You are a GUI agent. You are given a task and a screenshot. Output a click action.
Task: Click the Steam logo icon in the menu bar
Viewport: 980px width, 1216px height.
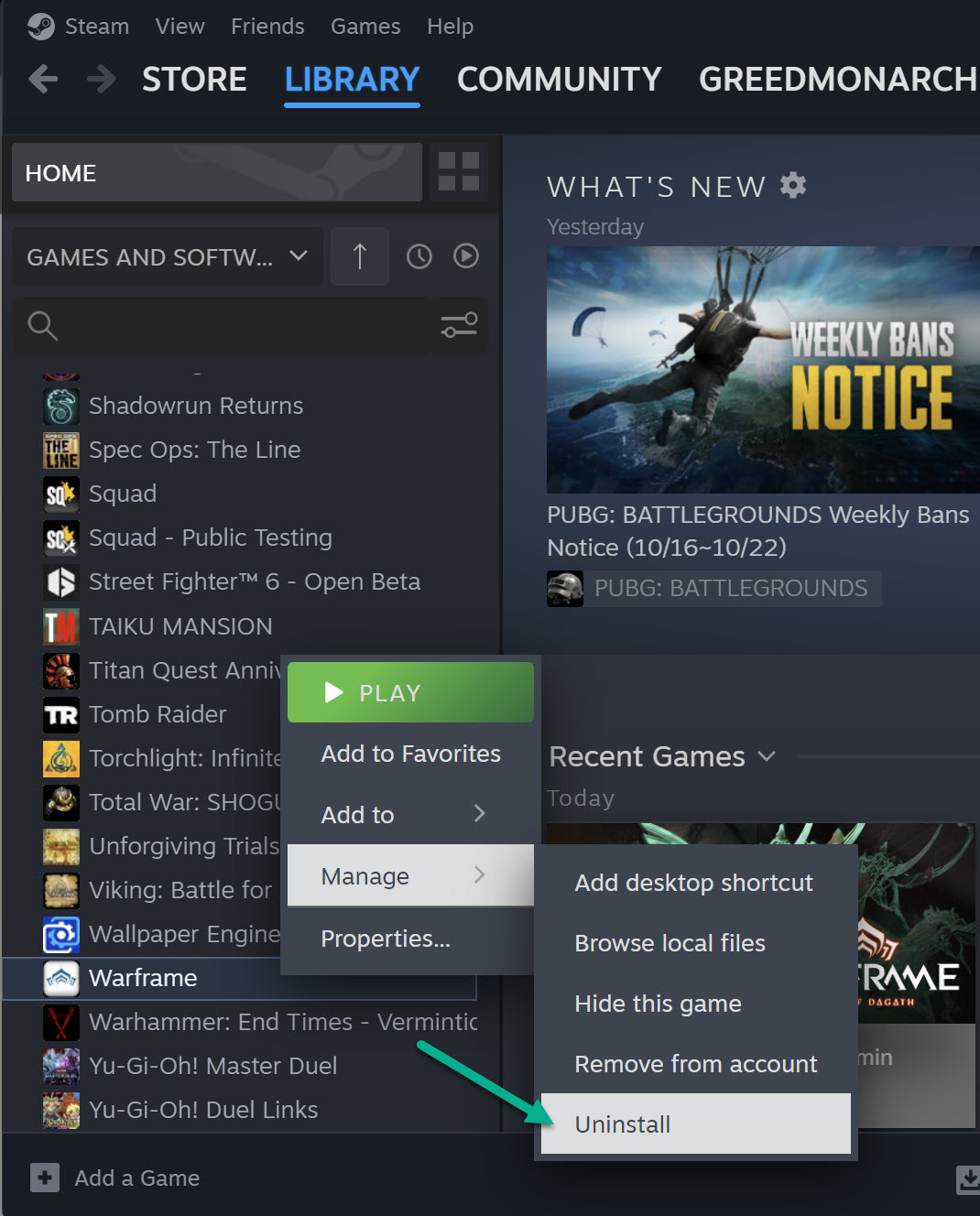40,27
